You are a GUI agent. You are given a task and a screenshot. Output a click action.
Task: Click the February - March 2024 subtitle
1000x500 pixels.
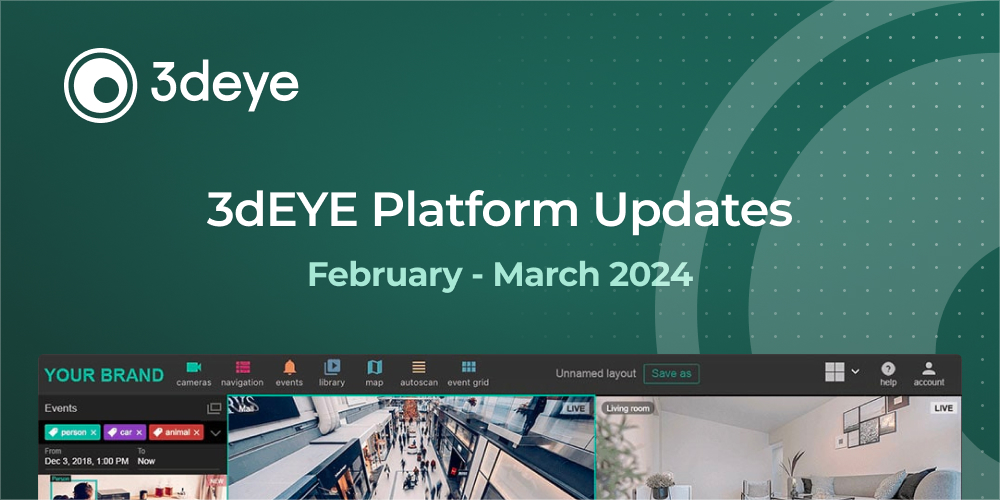(x=500, y=274)
